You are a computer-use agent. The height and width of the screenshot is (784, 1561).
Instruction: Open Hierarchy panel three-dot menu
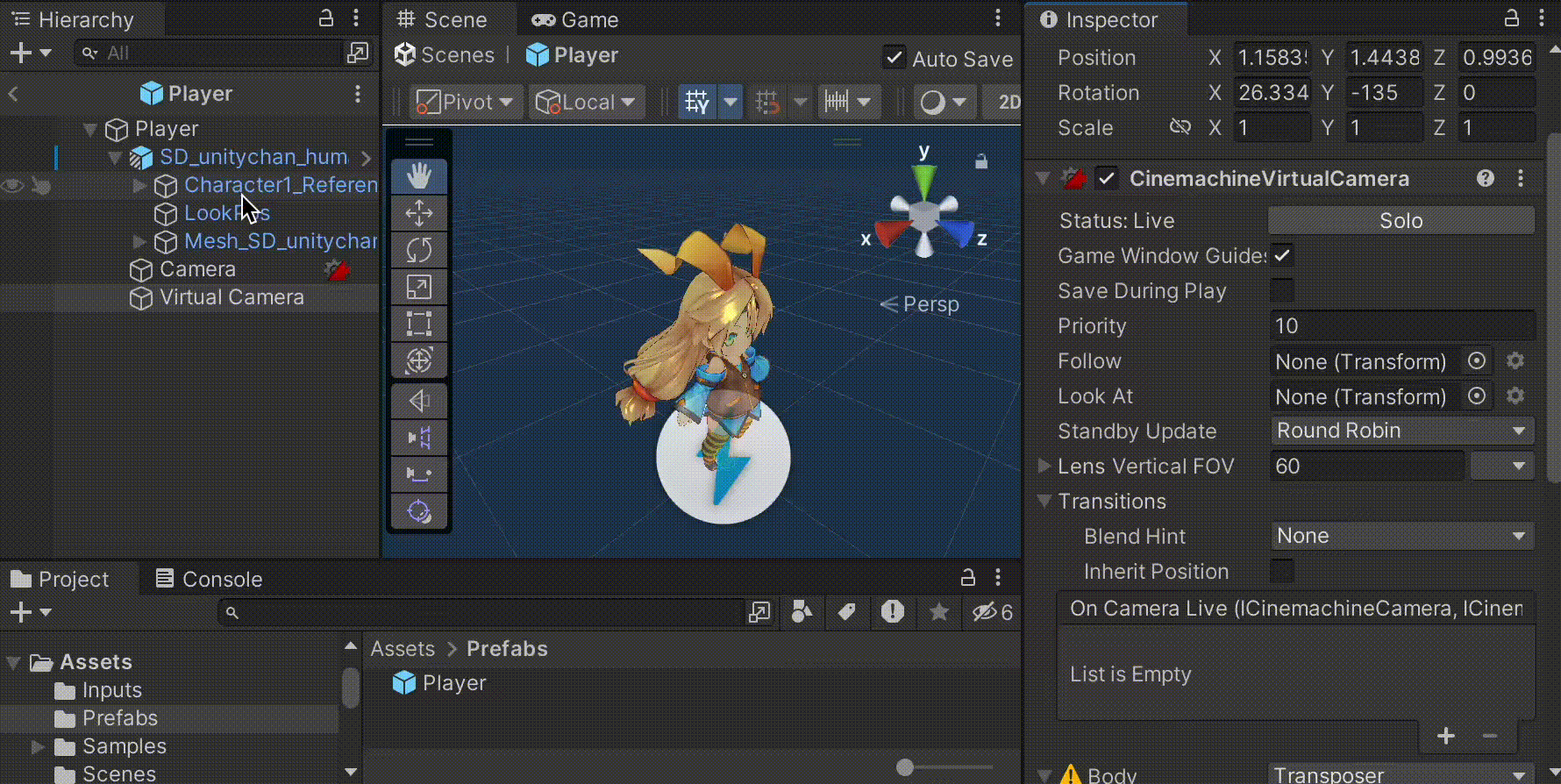[356, 18]
